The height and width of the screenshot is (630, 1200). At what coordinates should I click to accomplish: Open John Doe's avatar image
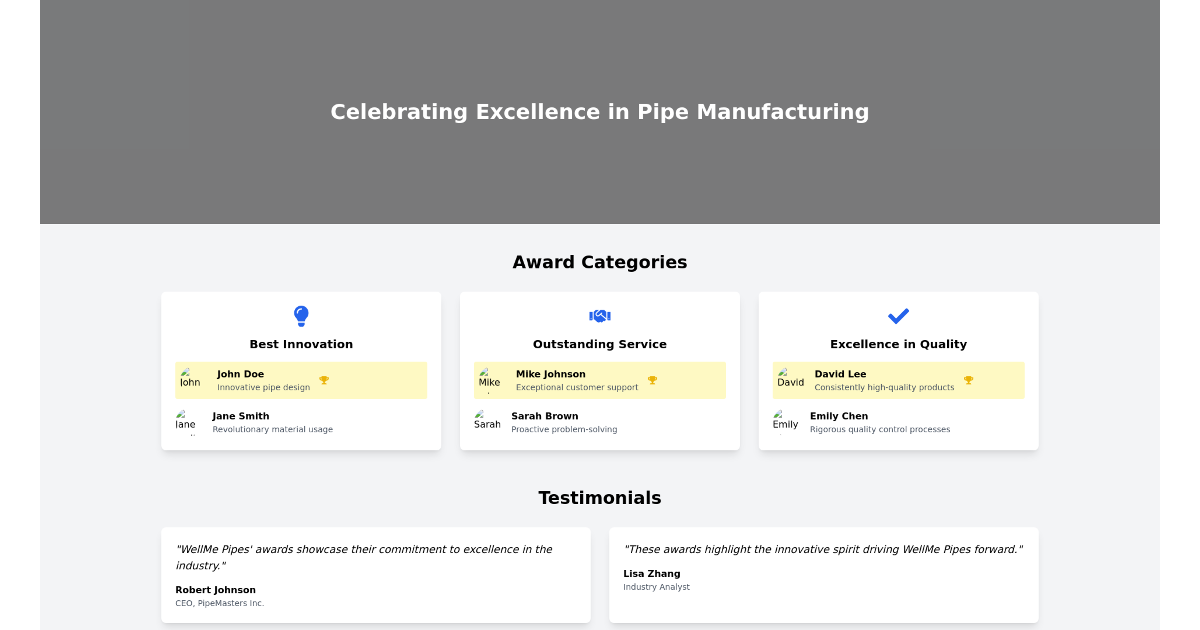coord(190,380)
